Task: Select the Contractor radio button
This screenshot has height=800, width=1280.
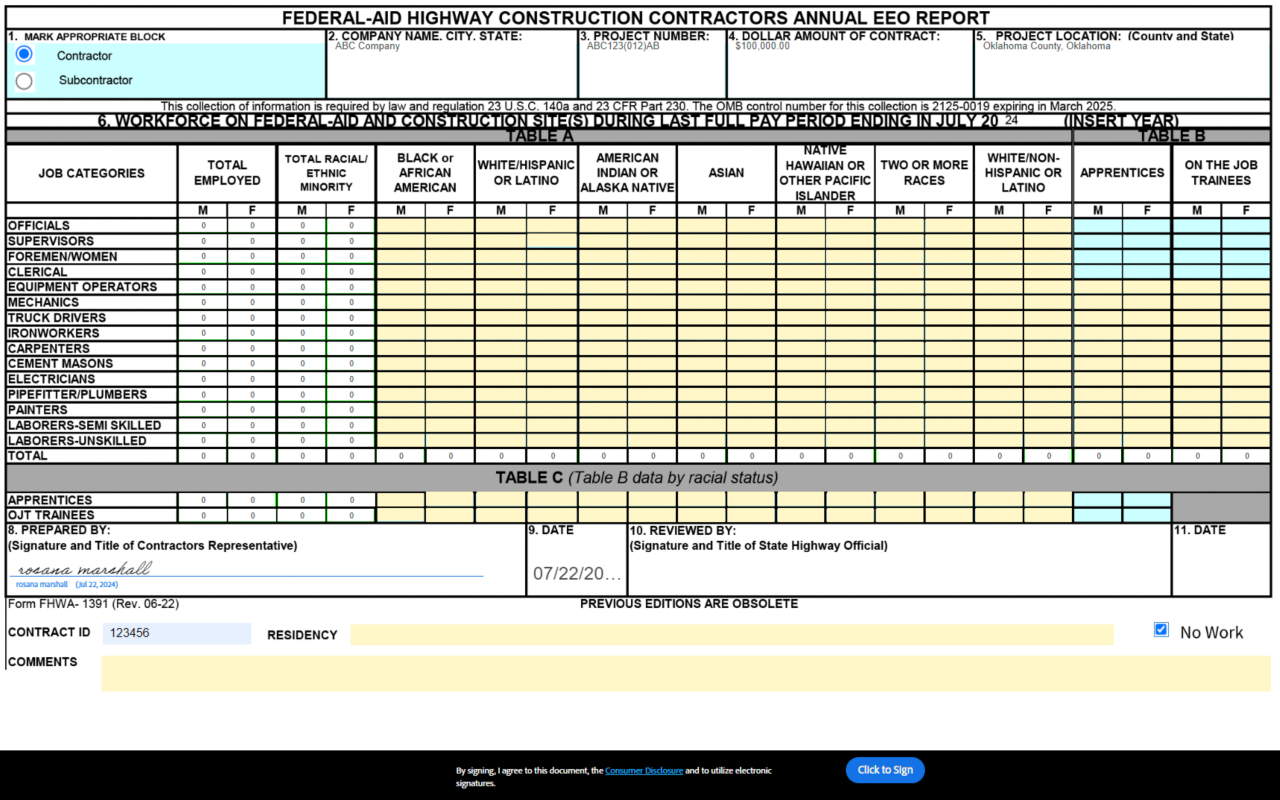Action: pos(24,54)
